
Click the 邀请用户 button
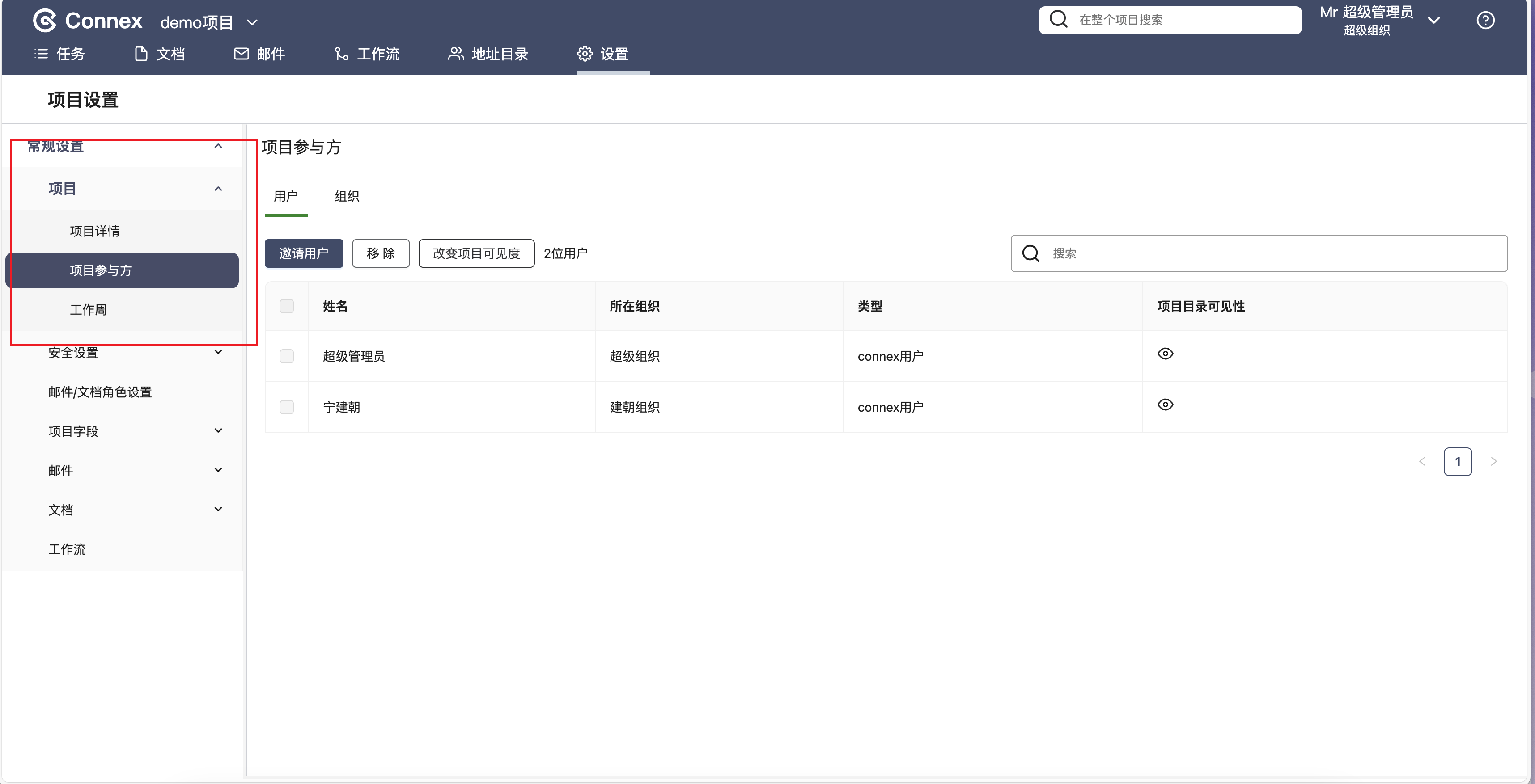(x=303, y=253)
